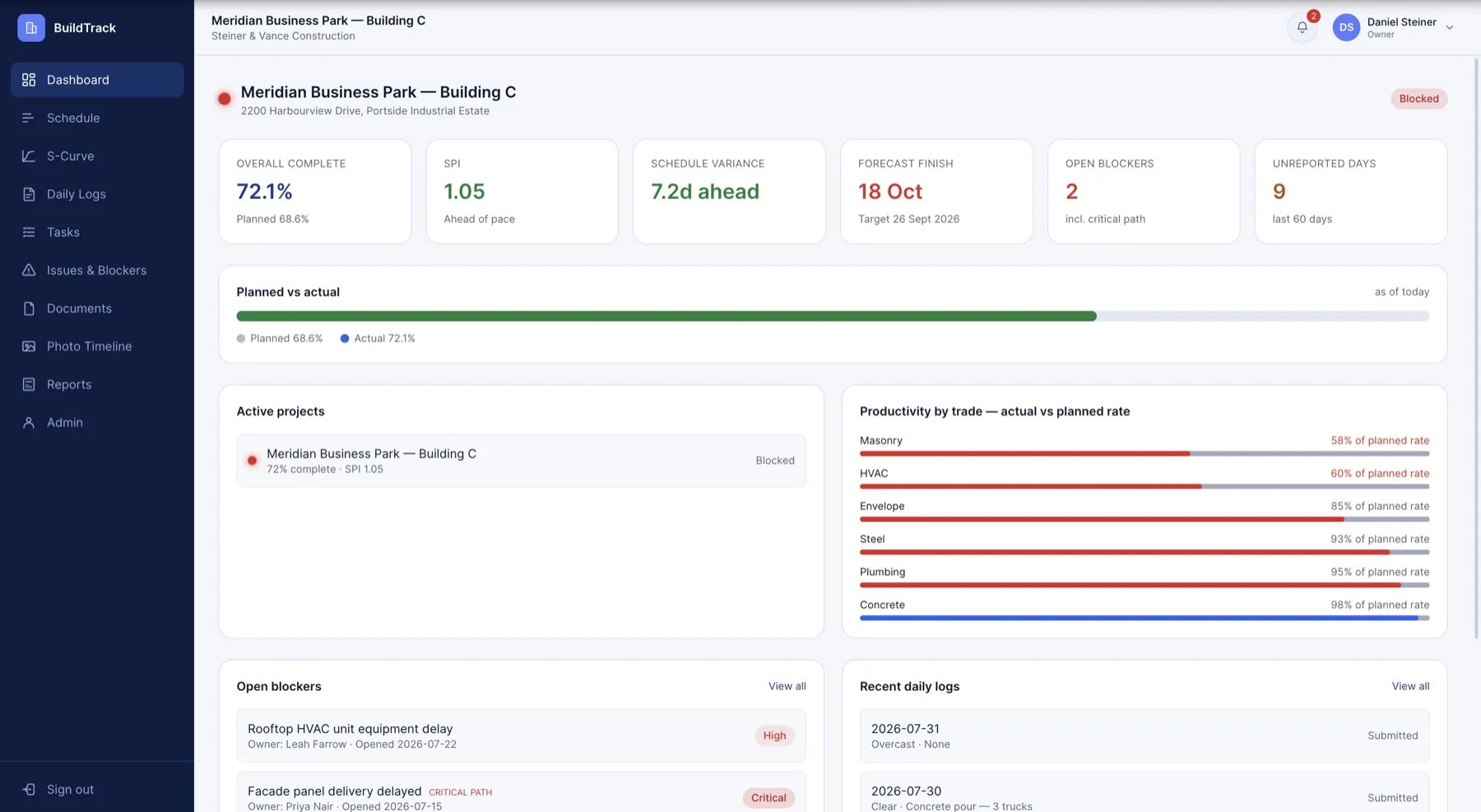Click 'Steiner & Vance Construction' header text
Viewport: 1481px width, 812px height.
pos(283,36)
